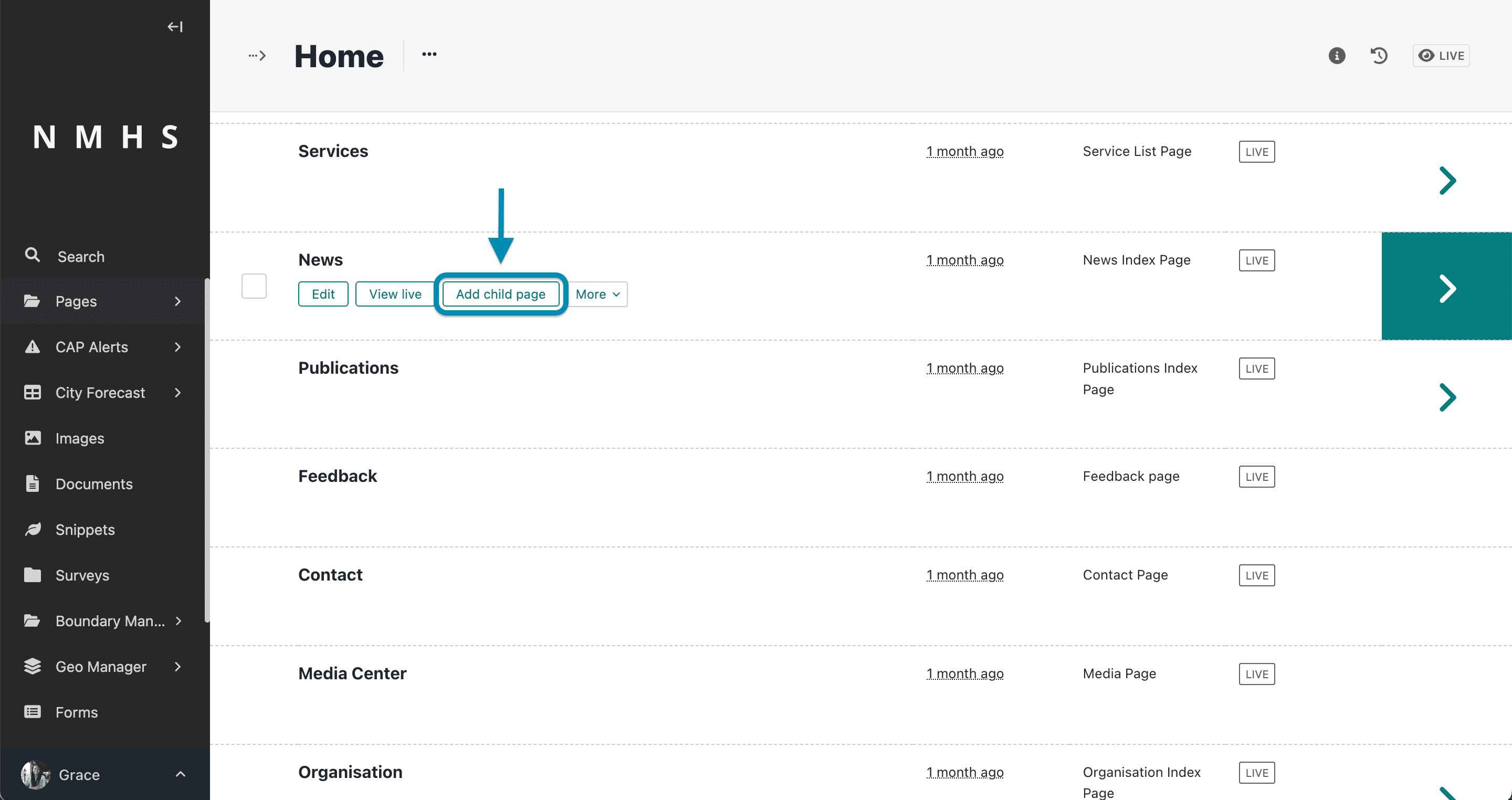Click Grace's avatar picture

(x=35, y=775)
